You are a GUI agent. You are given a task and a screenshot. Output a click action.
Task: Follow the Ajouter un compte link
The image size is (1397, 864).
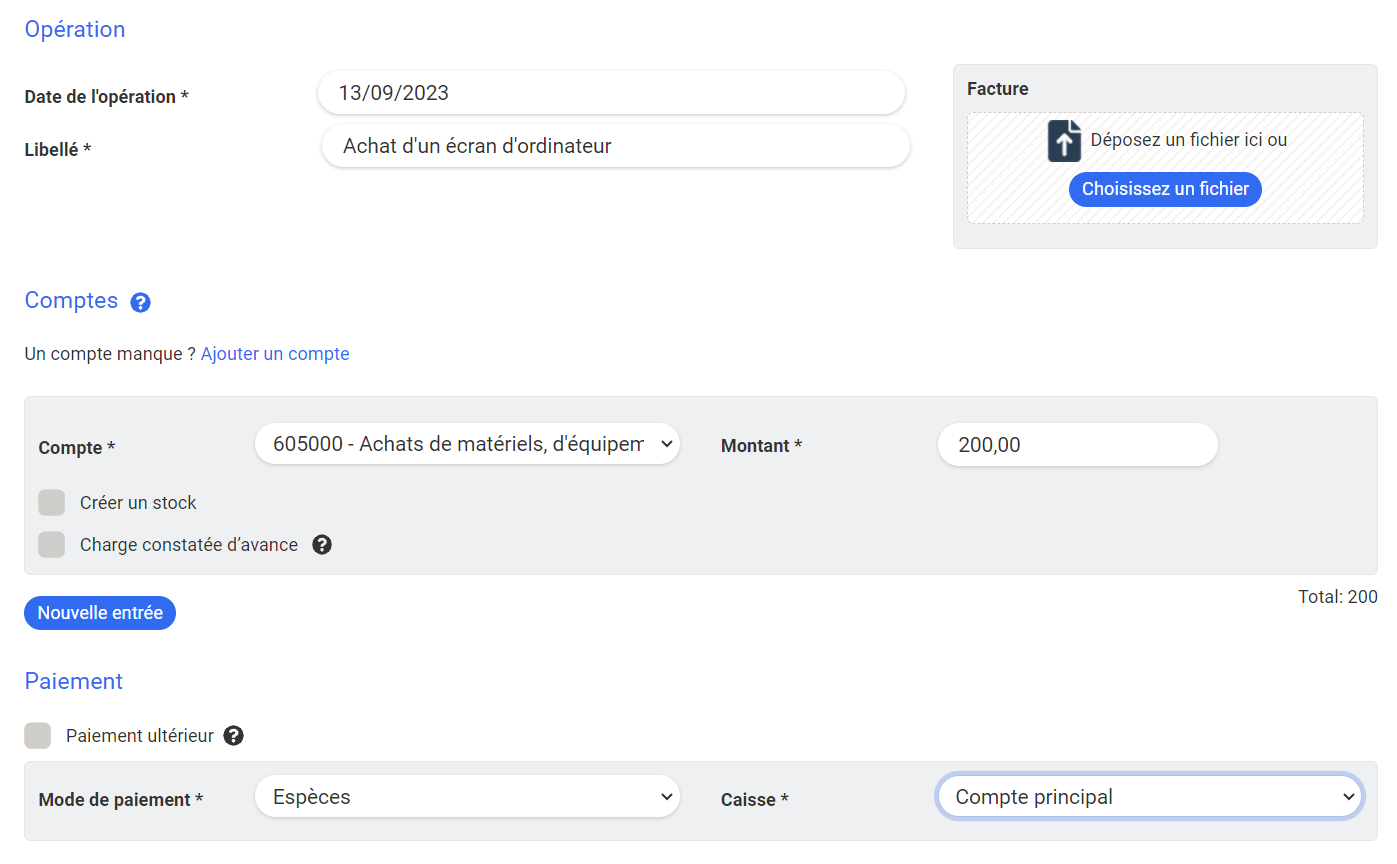275,354
